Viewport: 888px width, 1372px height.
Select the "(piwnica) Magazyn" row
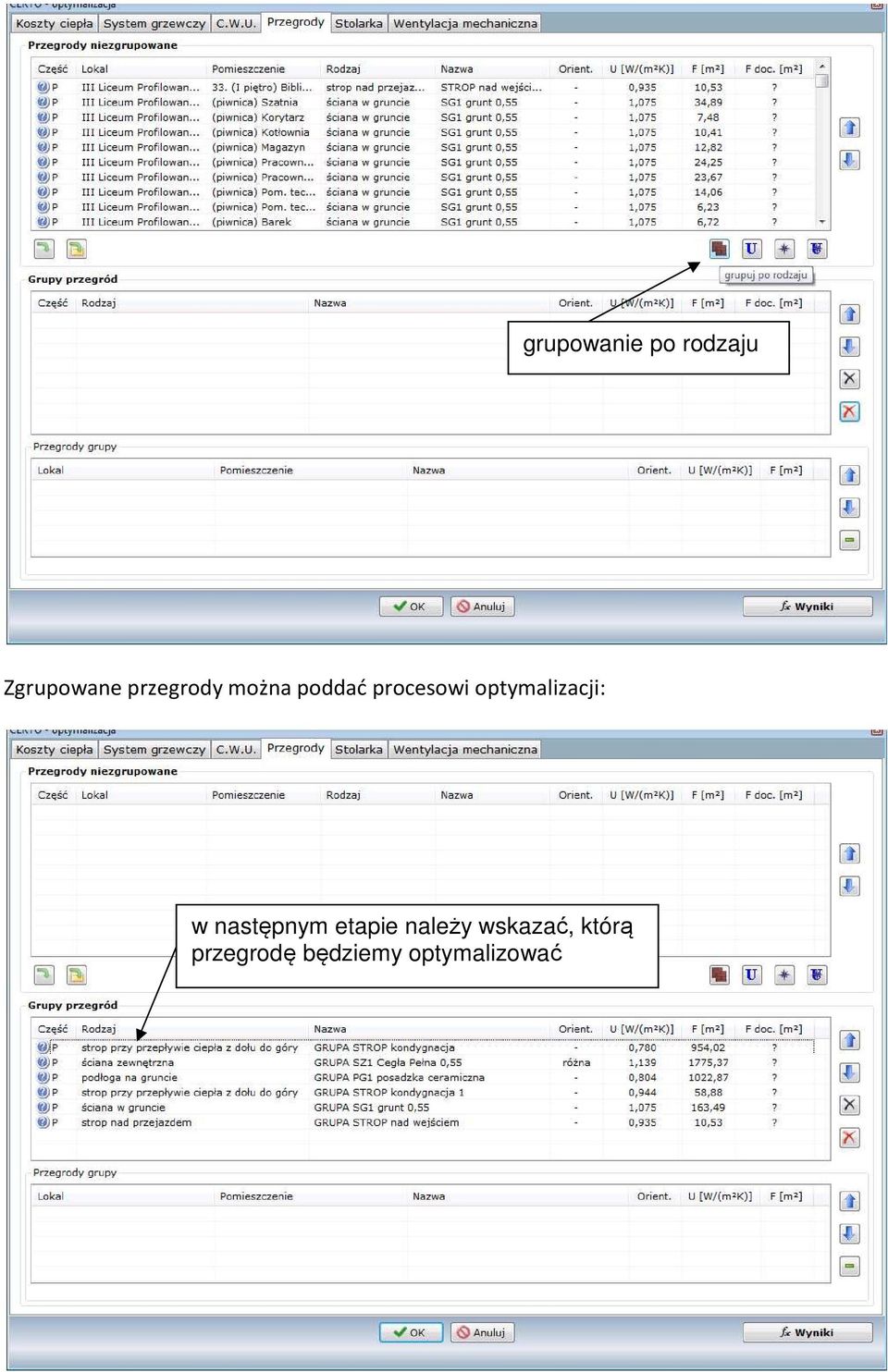pos(425,147)
